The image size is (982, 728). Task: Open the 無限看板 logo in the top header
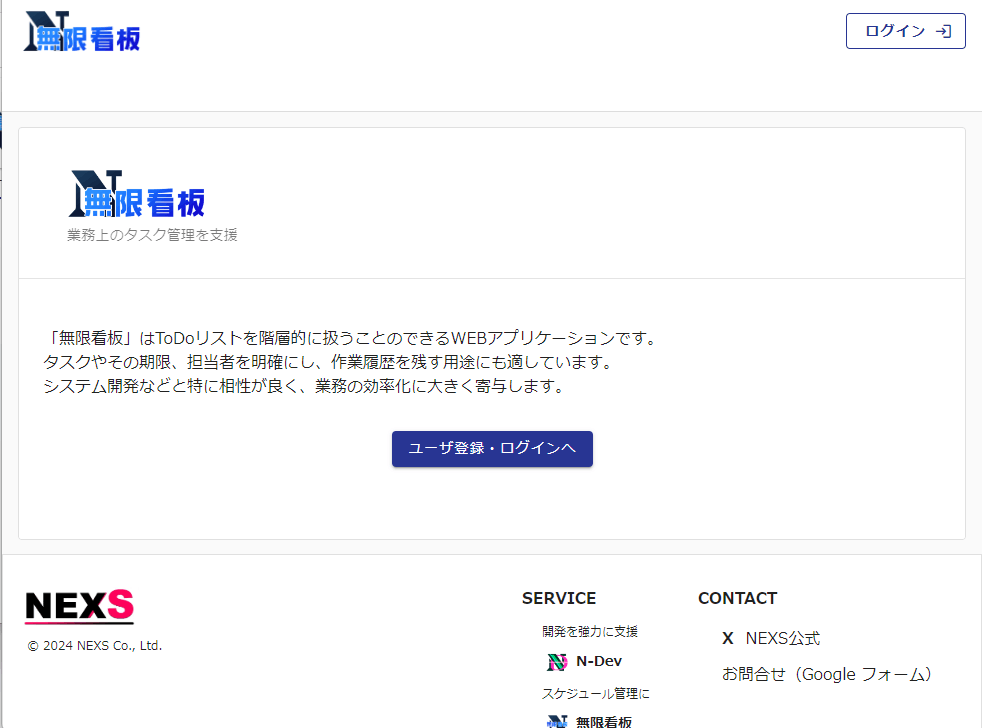(x=82, y=31)
